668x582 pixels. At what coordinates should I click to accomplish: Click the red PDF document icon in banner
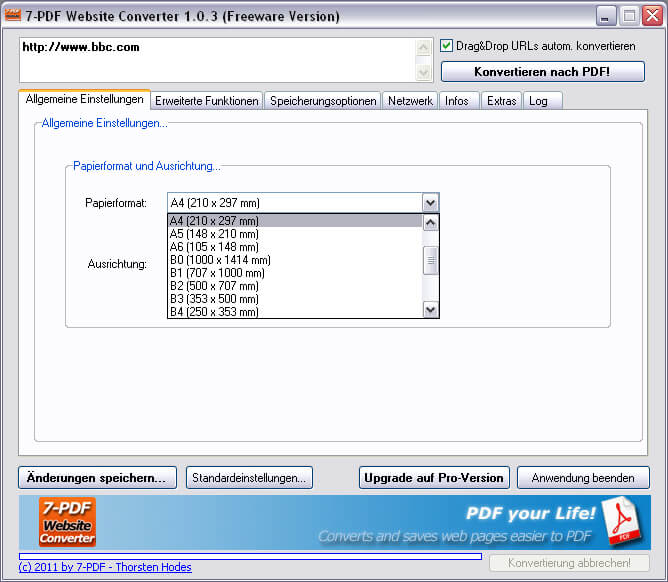point(626,520)
